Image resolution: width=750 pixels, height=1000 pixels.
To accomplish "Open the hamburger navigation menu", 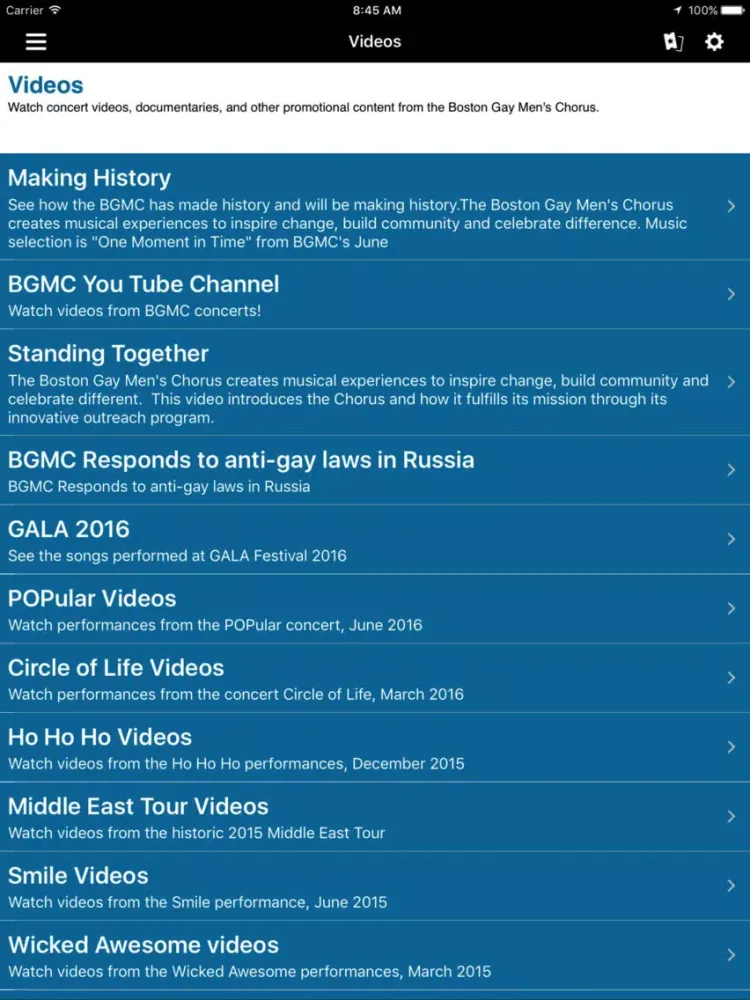I will (x=36, y=42).
